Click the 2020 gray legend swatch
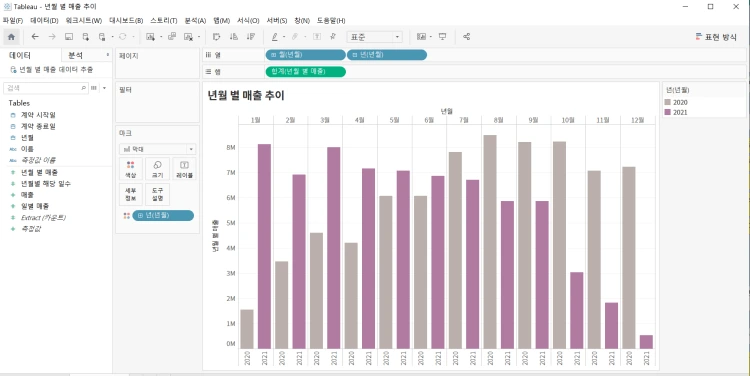The image size is (750, 376). pos(668,102)
